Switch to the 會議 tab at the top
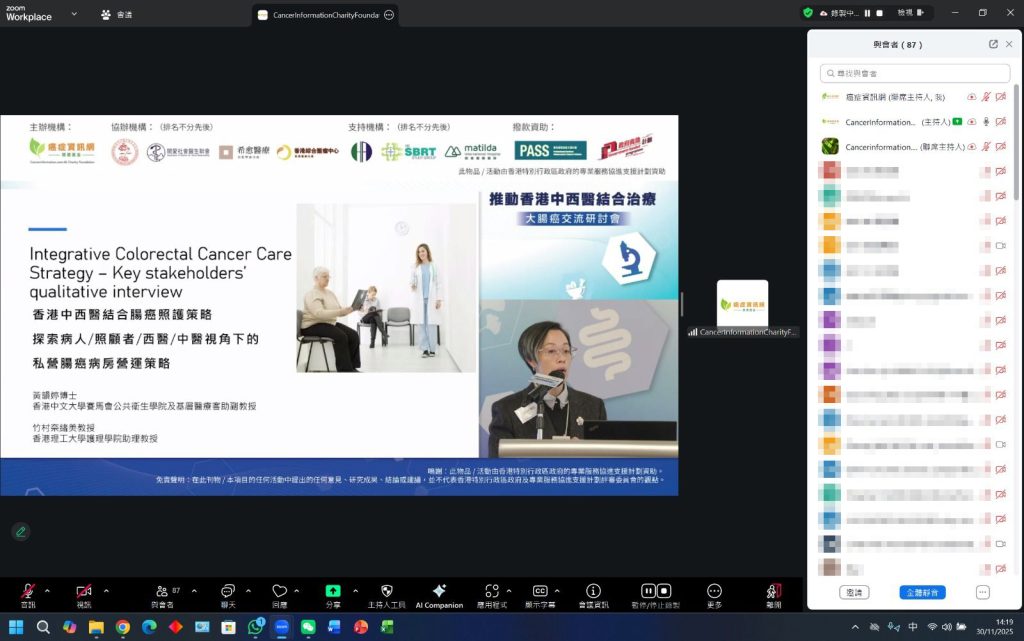Viewport: 1024px width, 641px height. 115,15
